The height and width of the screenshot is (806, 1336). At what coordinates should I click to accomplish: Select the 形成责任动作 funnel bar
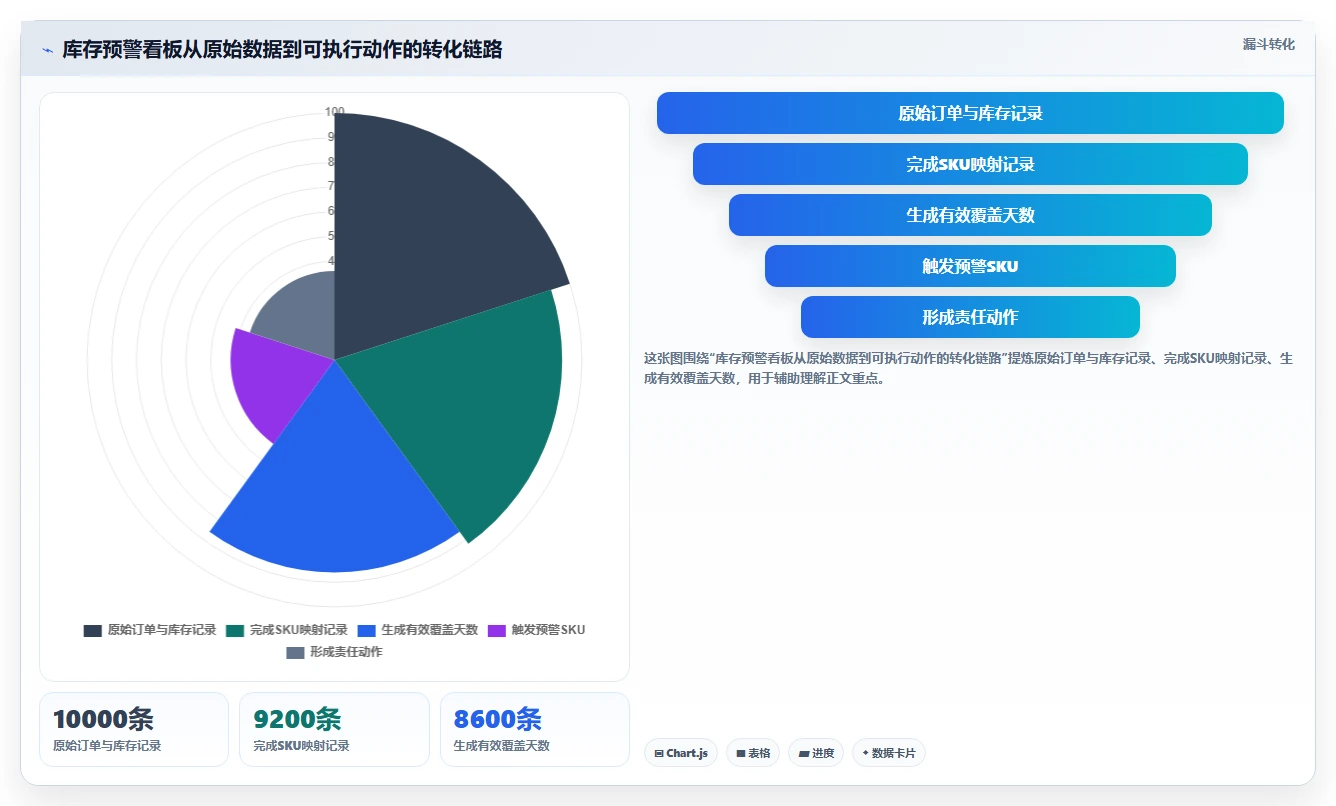click(970, 317)
